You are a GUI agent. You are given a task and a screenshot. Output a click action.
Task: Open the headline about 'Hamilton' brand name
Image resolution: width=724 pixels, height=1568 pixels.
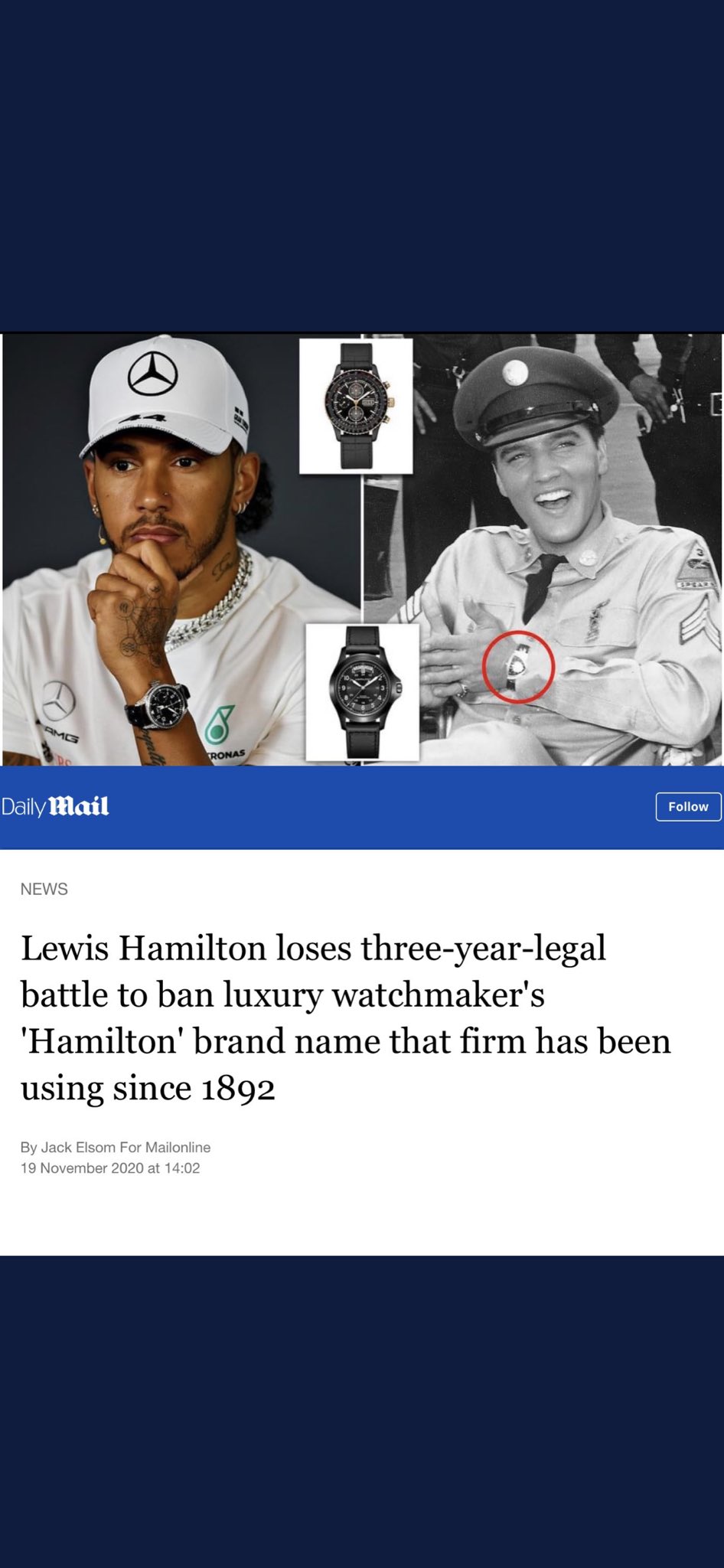click(x=346, y=1018)
